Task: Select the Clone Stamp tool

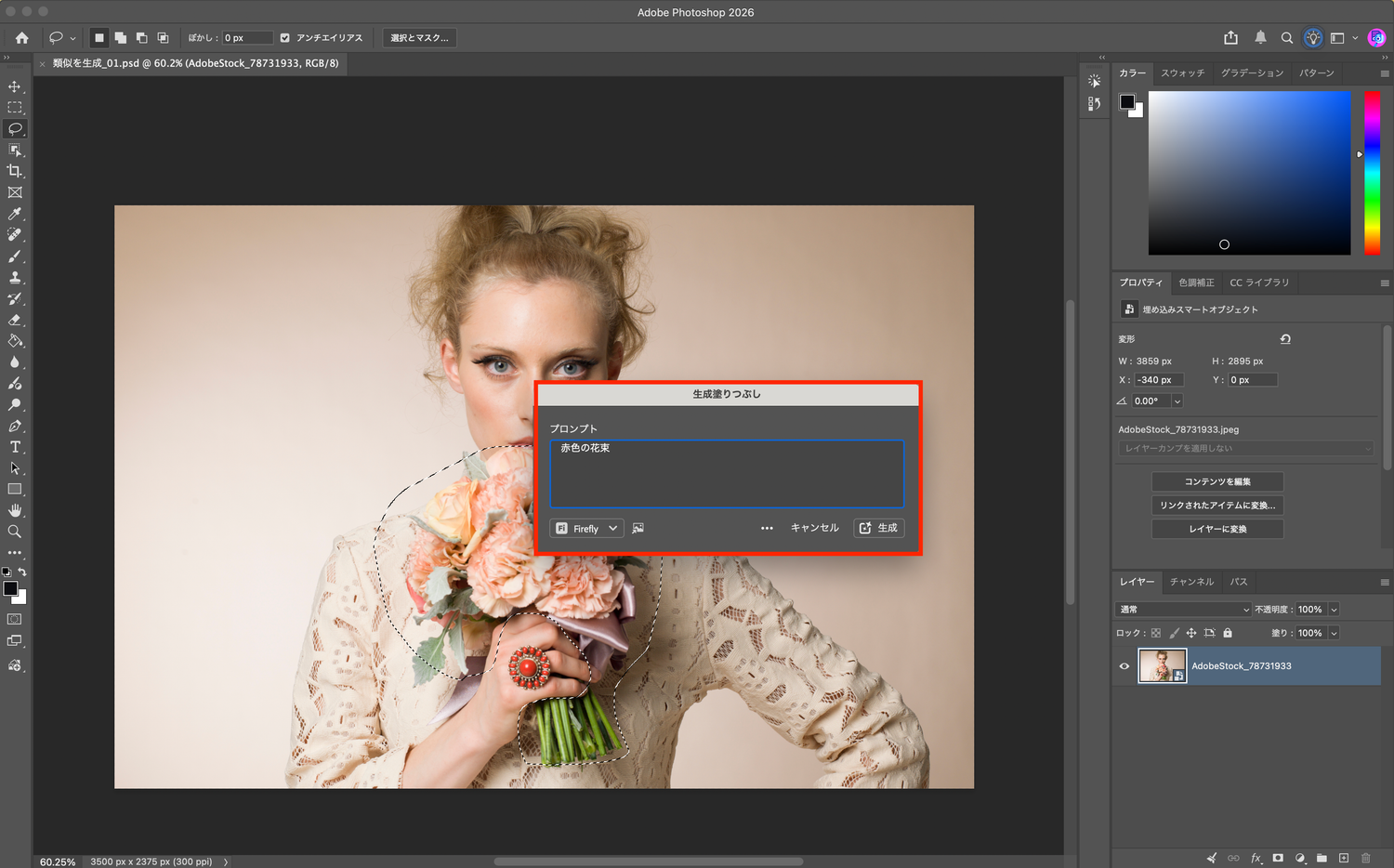Action: click(x=15, y=277)
